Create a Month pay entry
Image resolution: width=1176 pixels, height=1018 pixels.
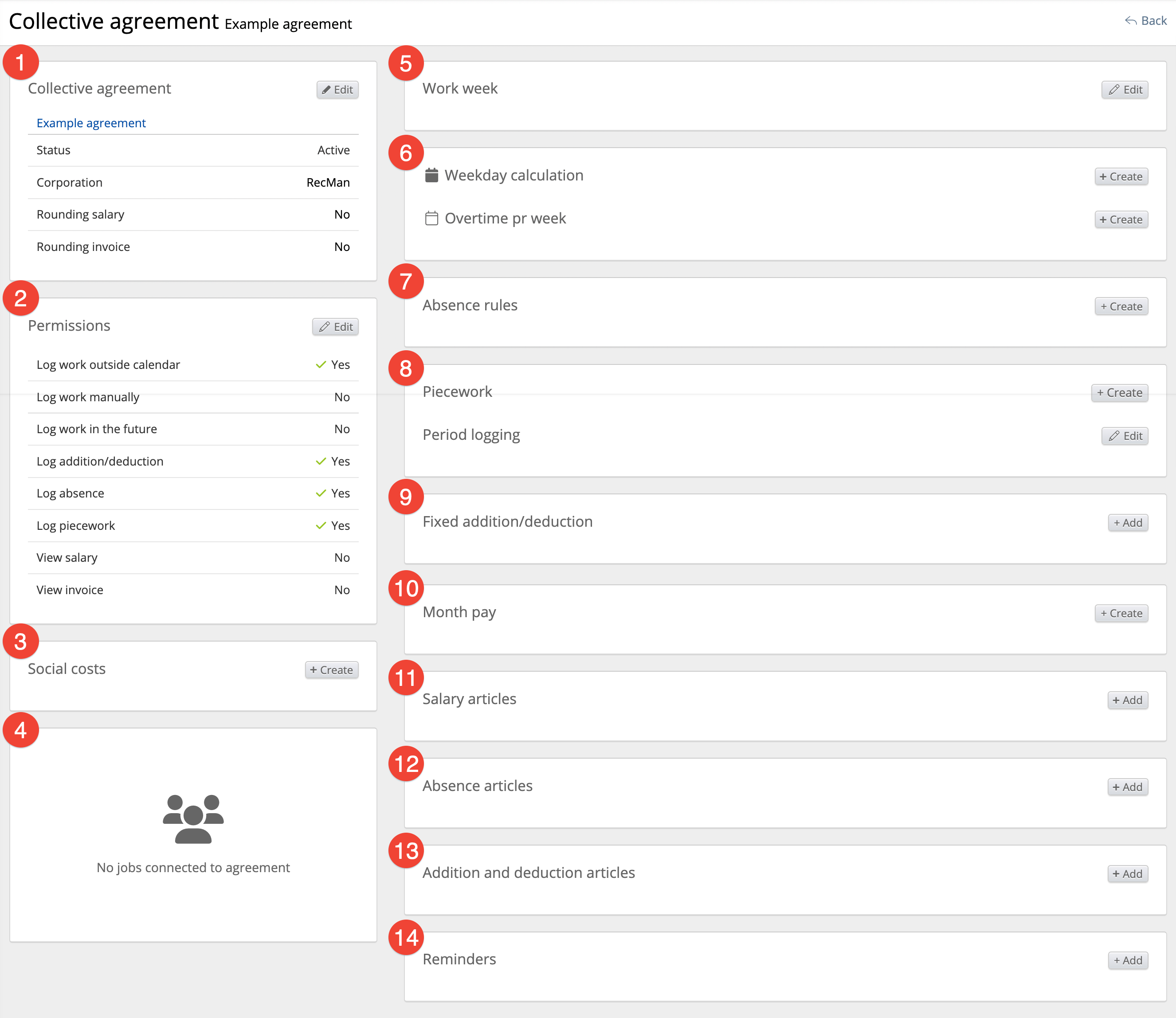click(x=1121, y=614)
